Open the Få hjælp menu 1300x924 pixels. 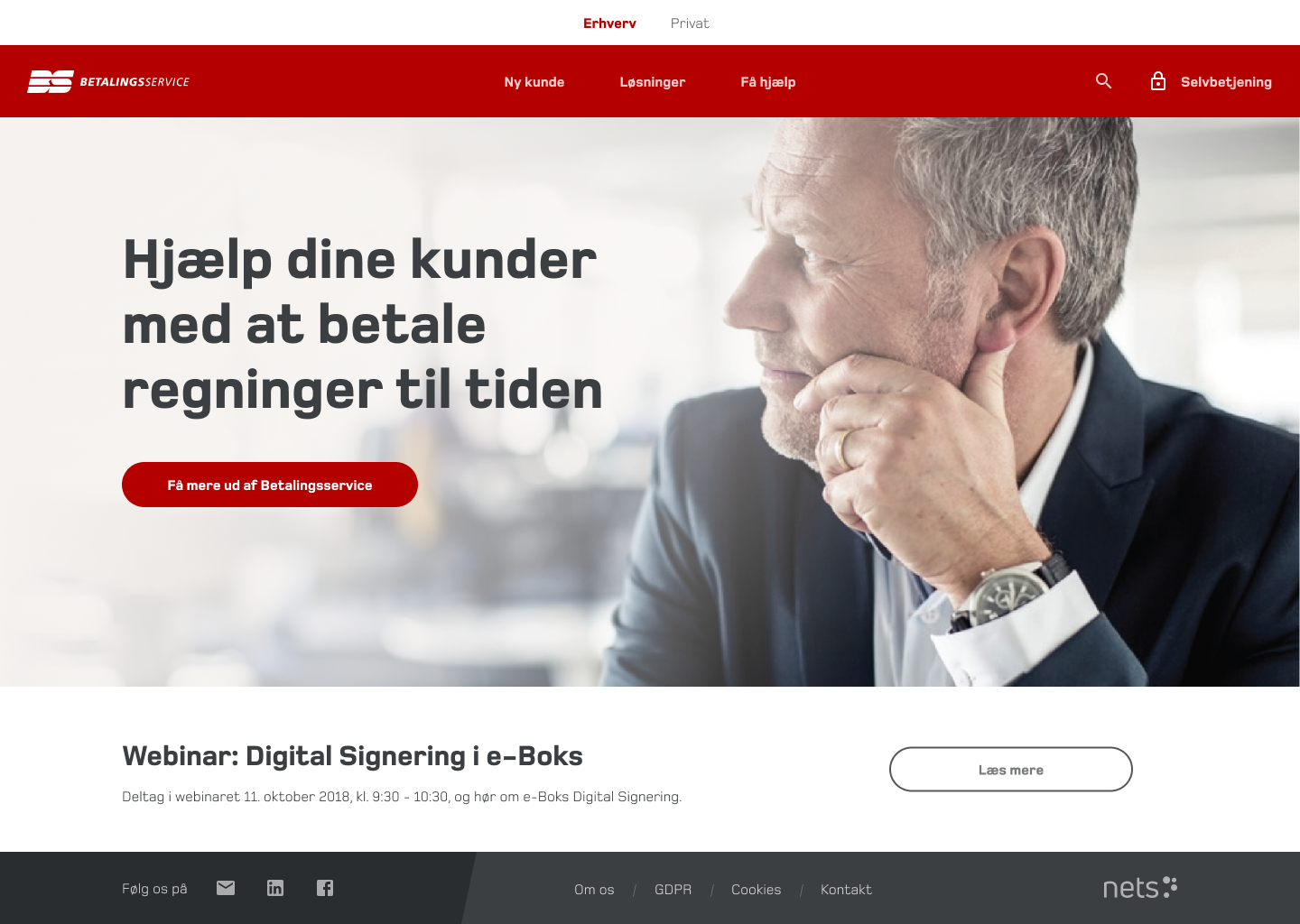768,82
